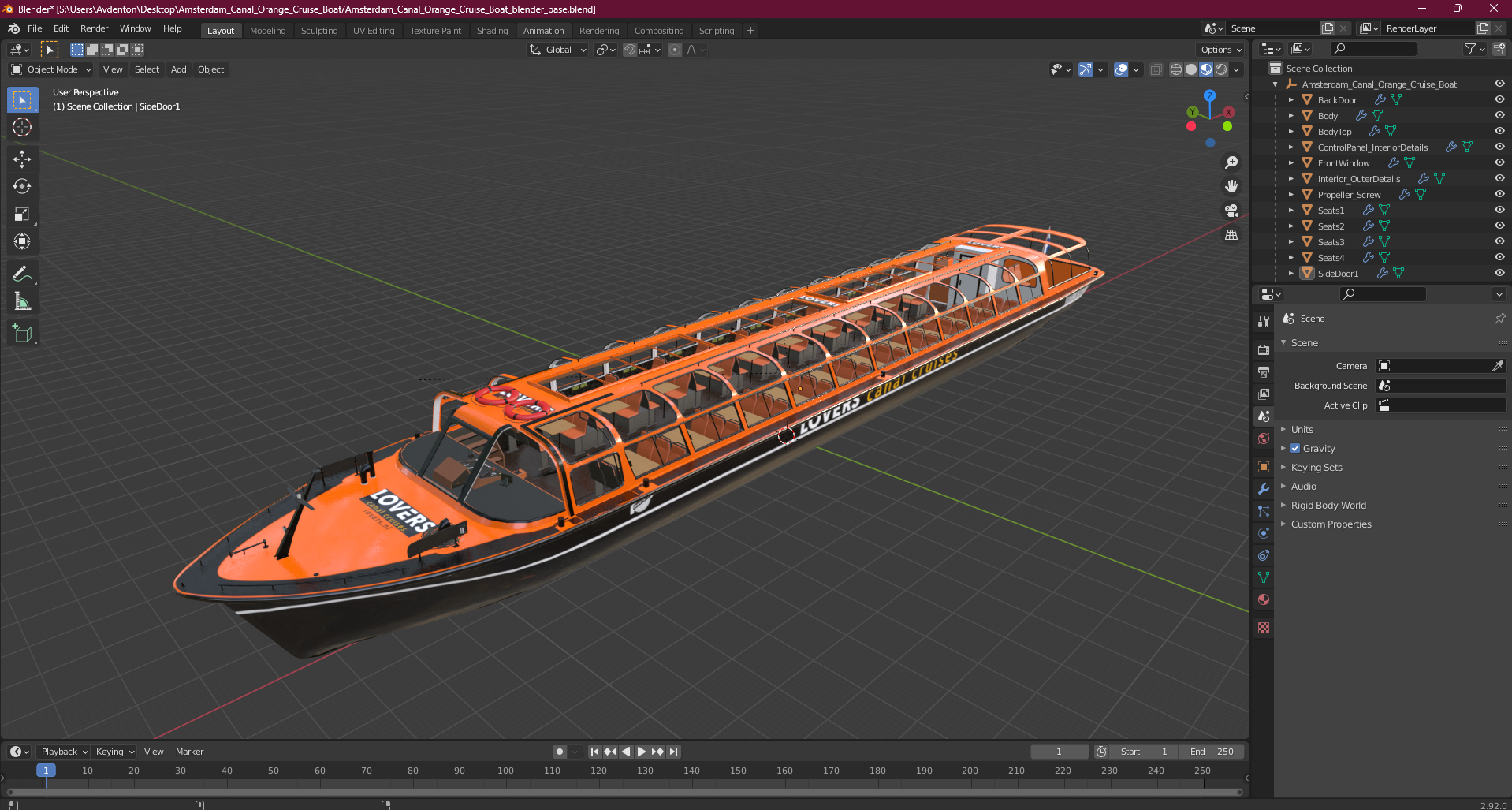Click the current frame playhead marker
The image size is (1512, 810).
[46, 771]
